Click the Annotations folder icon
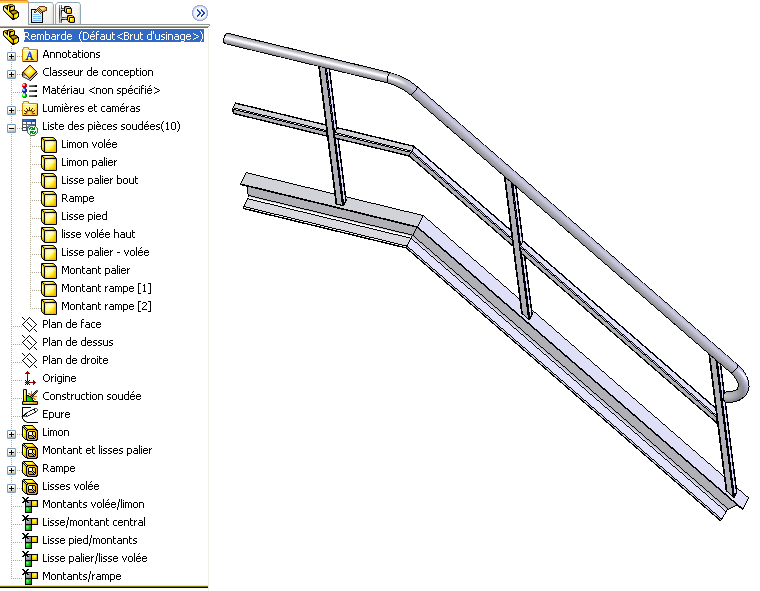760x591 pixels. [30, 55]
